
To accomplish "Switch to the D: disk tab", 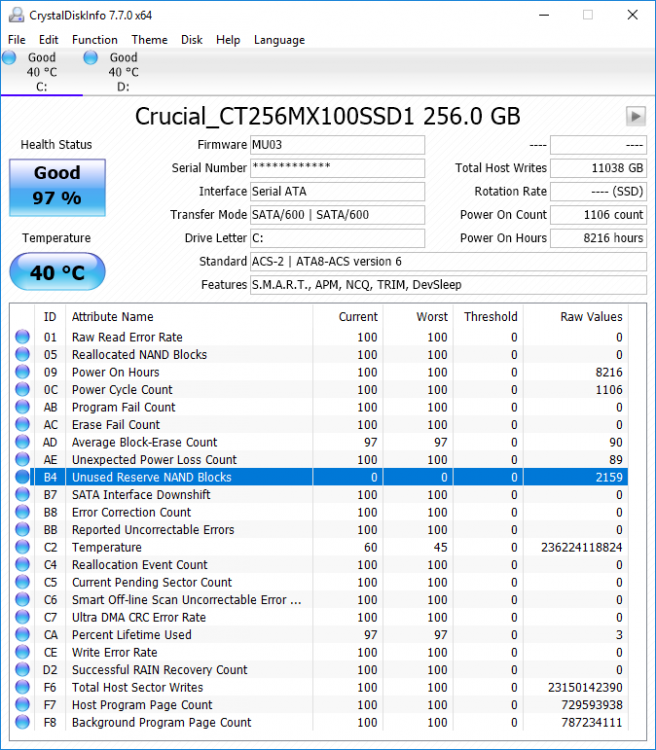I will (123, 72).
